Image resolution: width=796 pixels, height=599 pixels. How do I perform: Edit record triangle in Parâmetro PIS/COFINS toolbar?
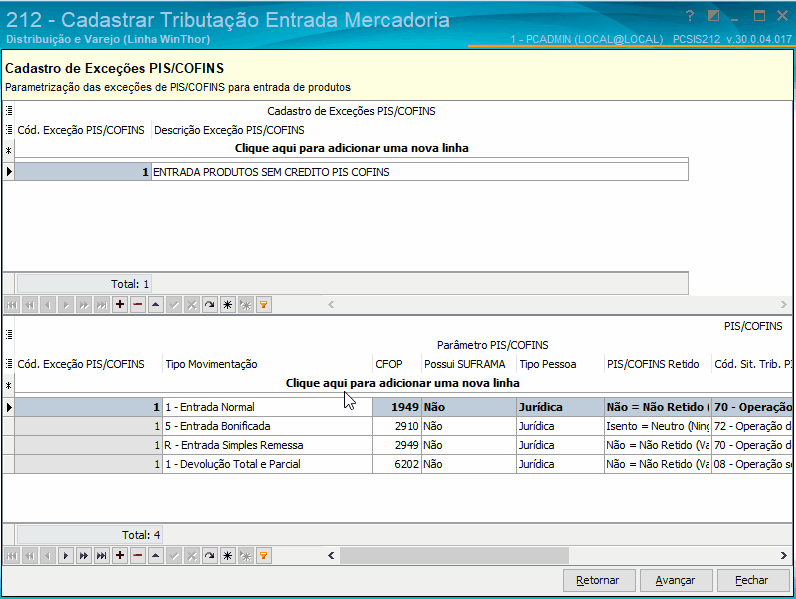tap(156, 555)
